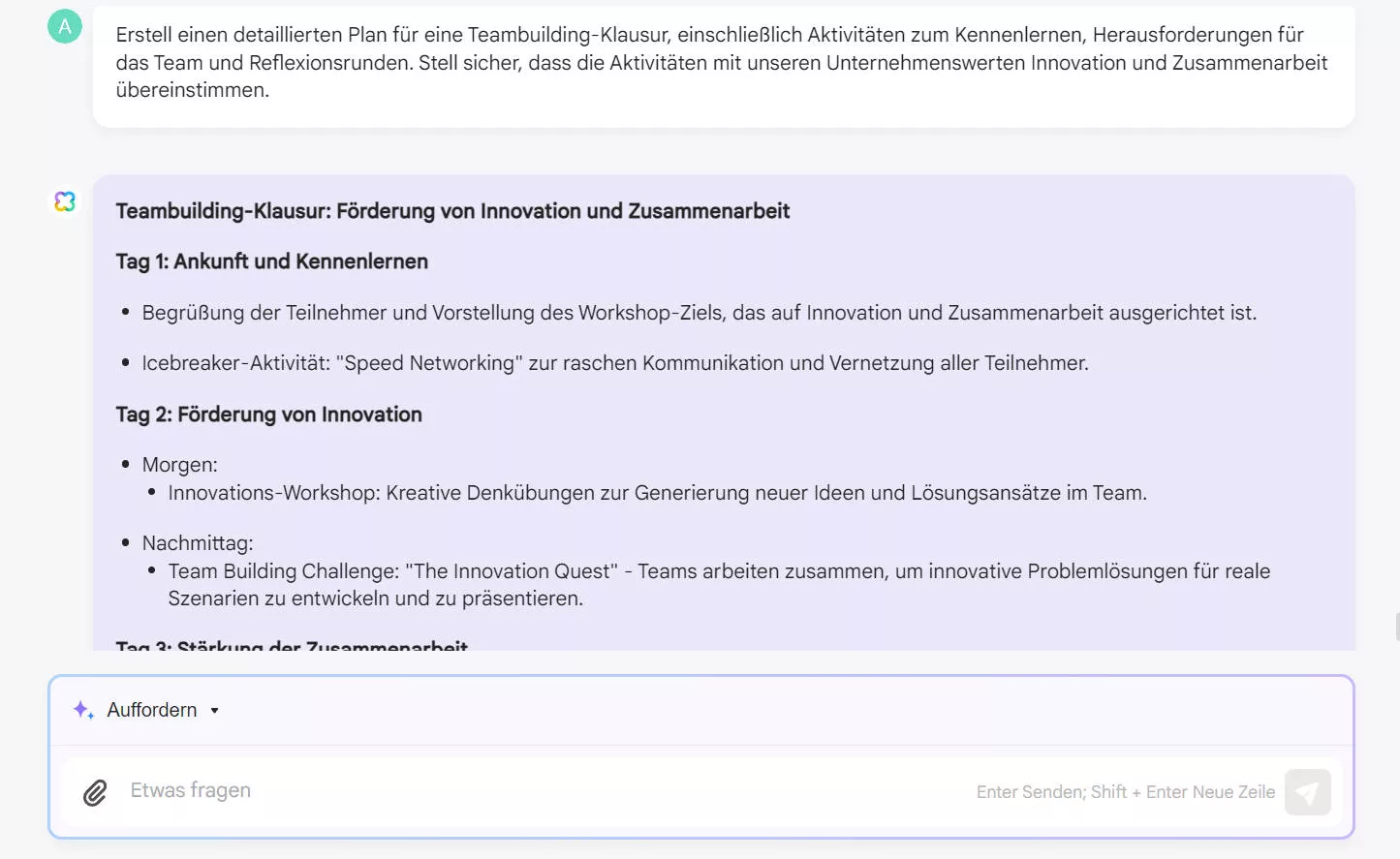Click the user's question message bubble
Image resolution: width=1400 pixels, height=859 pixels.
[x=722, y=63]
